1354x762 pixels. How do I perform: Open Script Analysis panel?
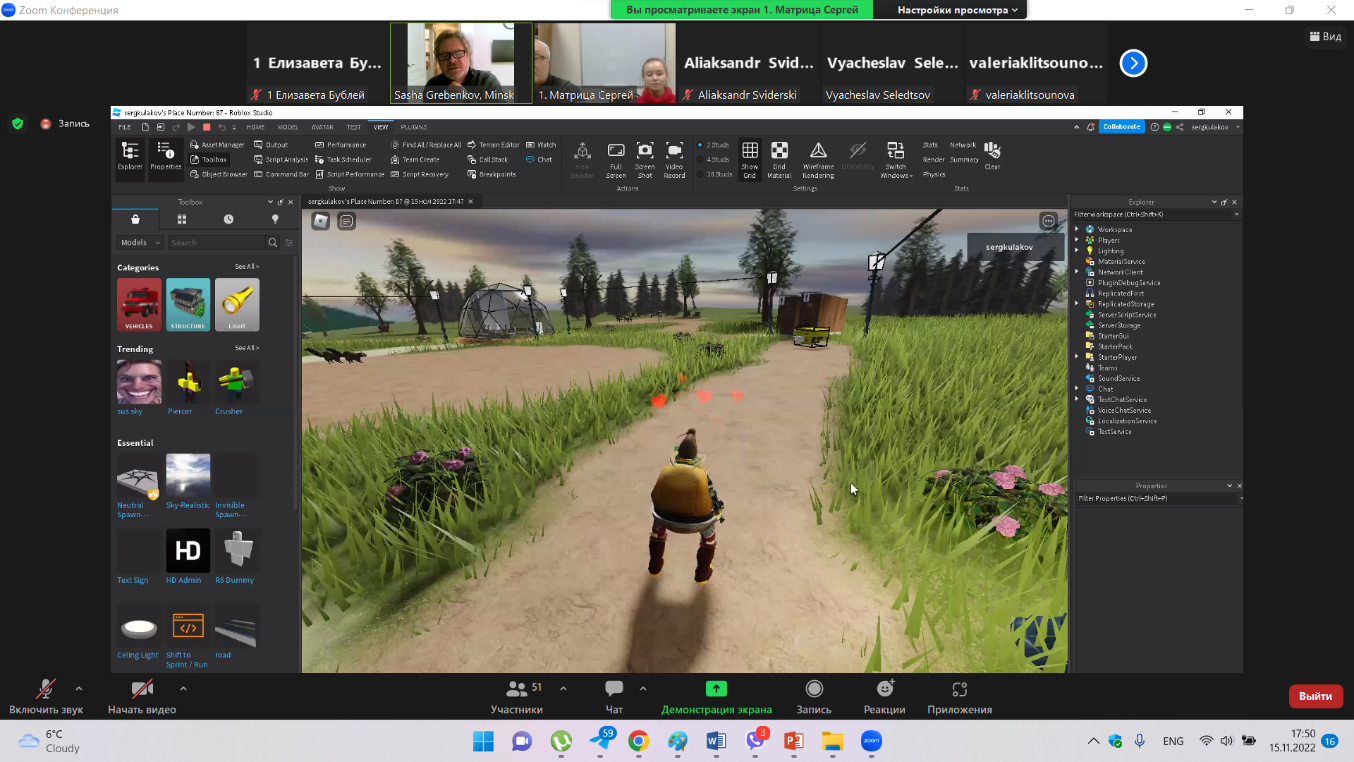click(281, 159)
